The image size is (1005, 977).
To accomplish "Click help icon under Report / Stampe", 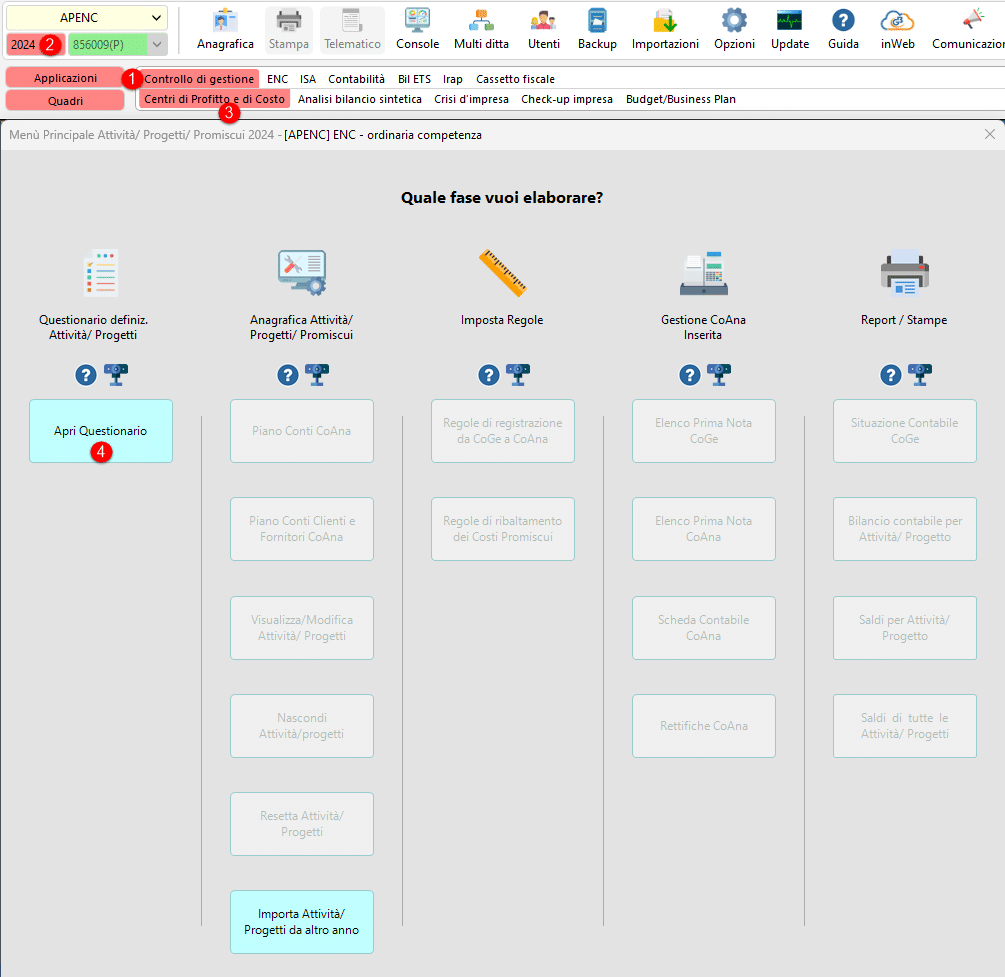I will click(890, 375).
